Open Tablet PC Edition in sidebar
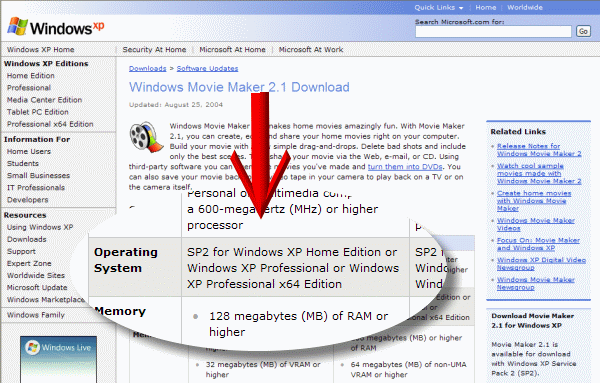 tap(38, 112)
